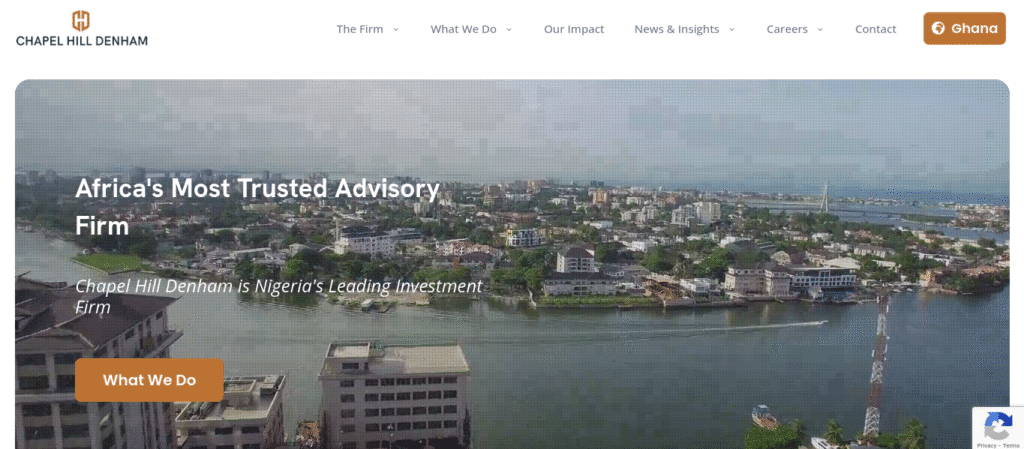The width and height of the screenshot is (1024, 449).
Task: Click the Africa's Most Trusted Advisory Firm heading
Action: click(x=257, y=207)
